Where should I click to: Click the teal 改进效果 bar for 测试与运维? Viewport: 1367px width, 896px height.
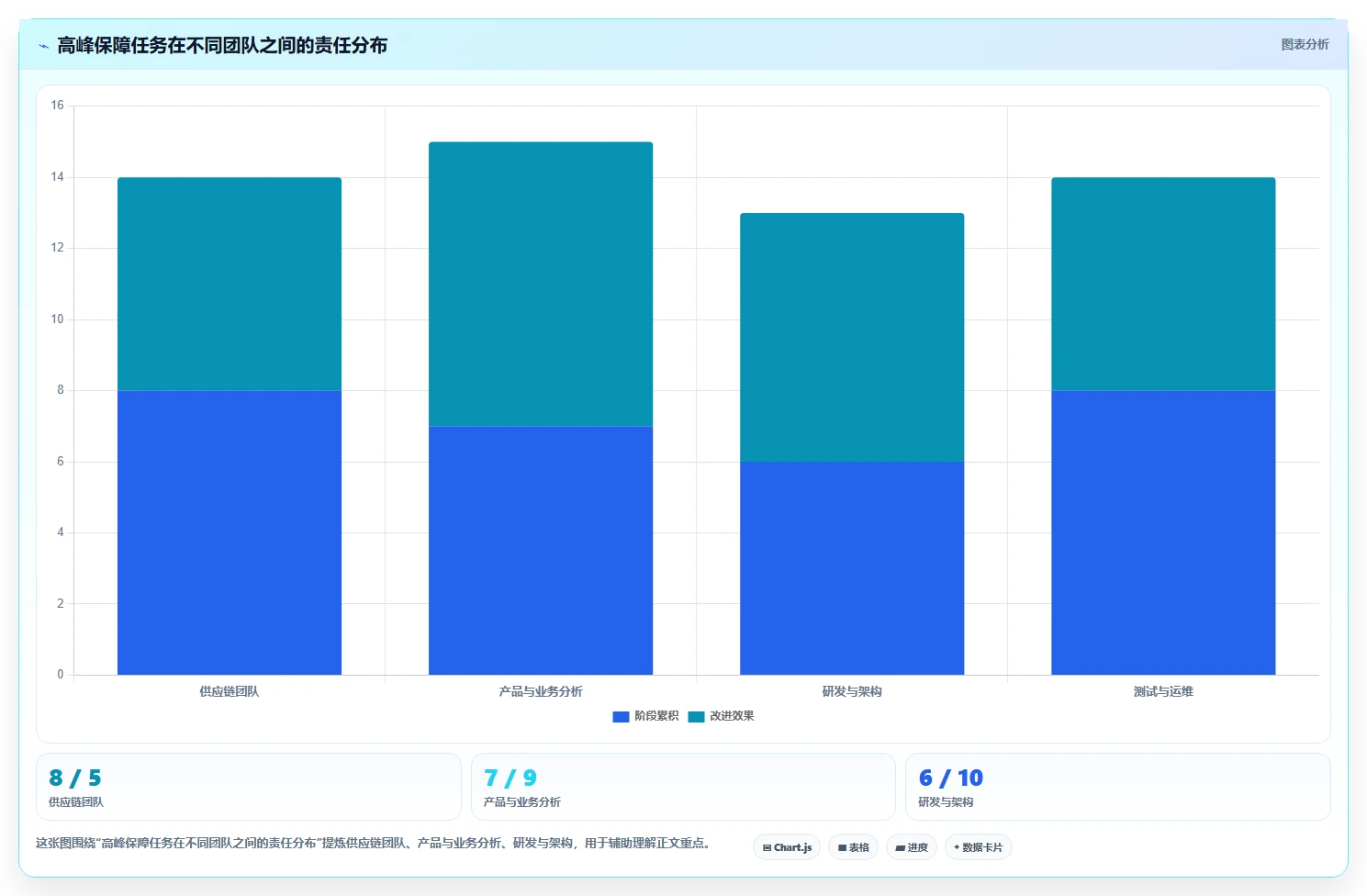[1163, 284]
